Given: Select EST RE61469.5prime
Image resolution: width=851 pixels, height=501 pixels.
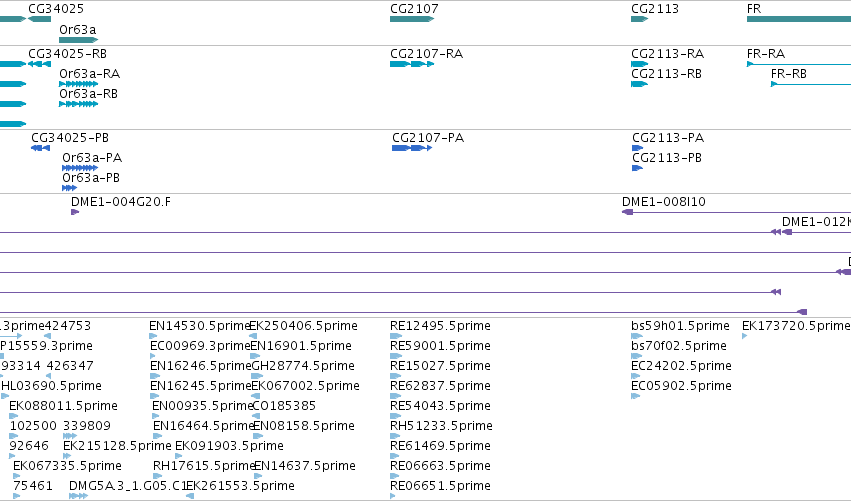Looking at the screenshot, I should [440, 446].
